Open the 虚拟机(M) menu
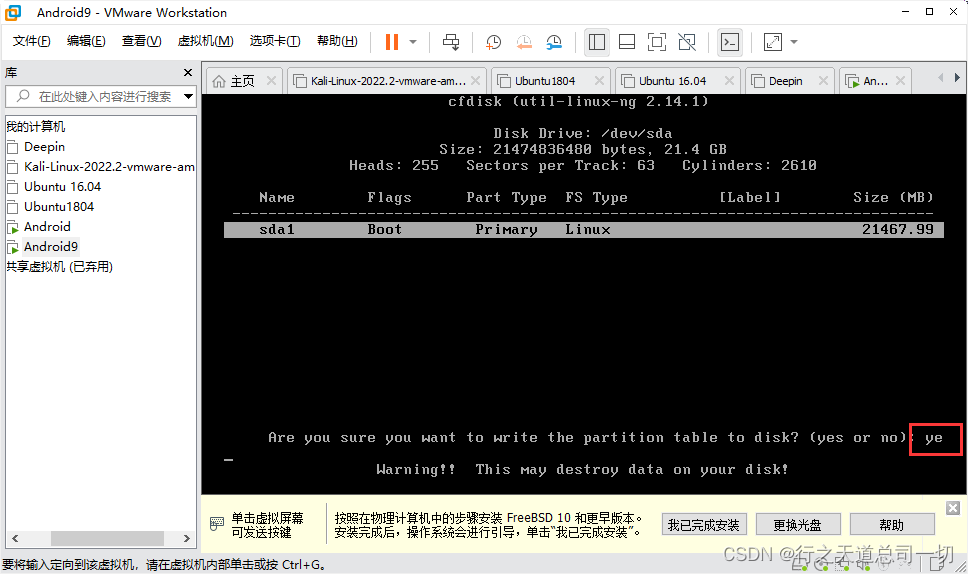 [206, 41]
